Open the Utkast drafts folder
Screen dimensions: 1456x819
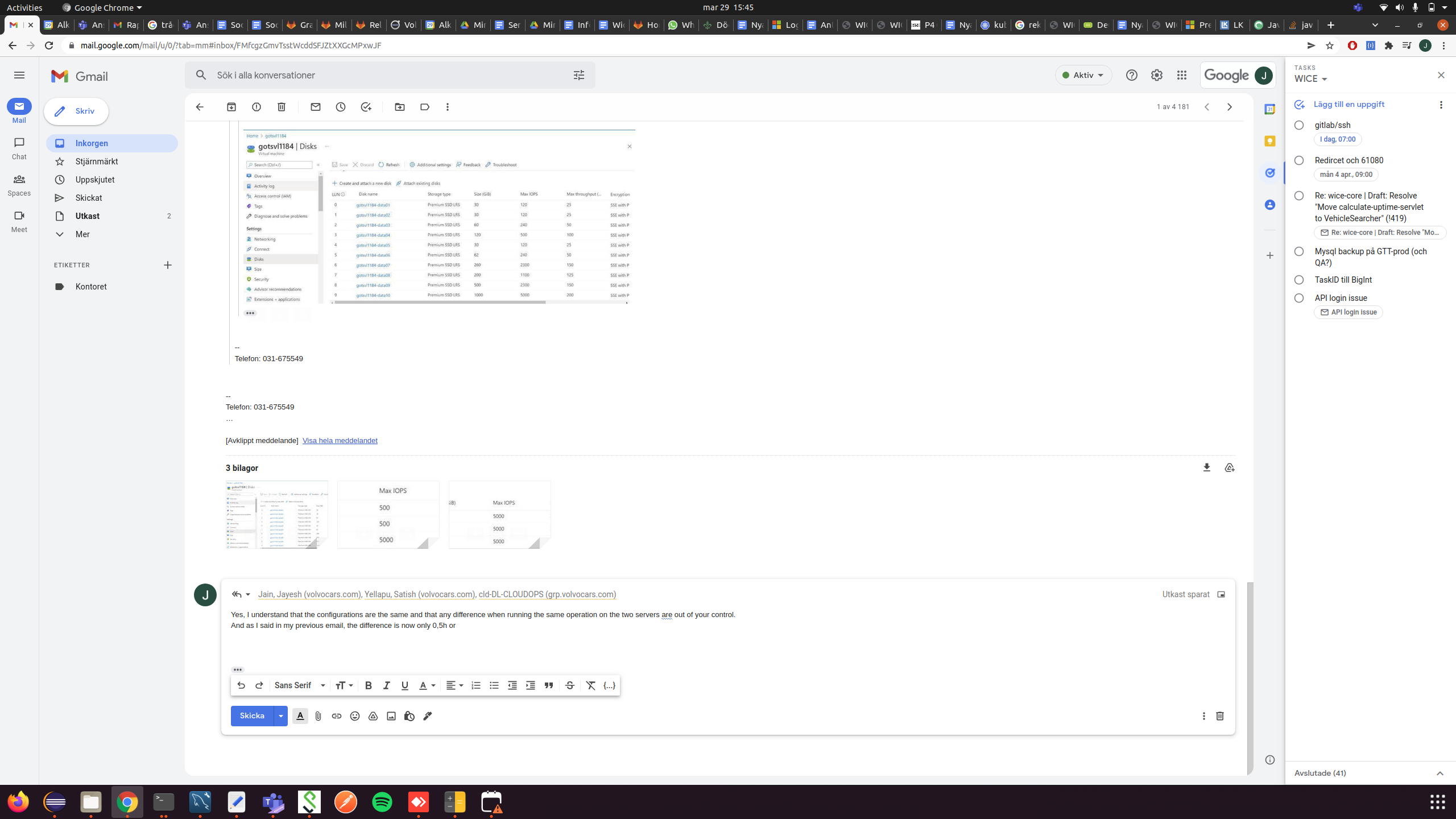coord(88,216)
